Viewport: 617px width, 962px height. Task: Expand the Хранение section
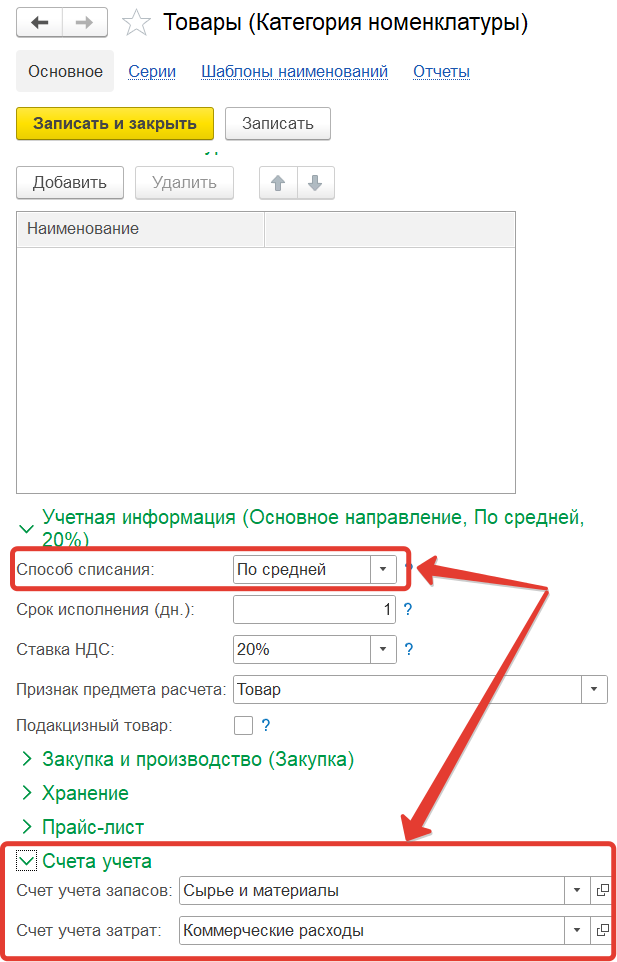(26, 793)
